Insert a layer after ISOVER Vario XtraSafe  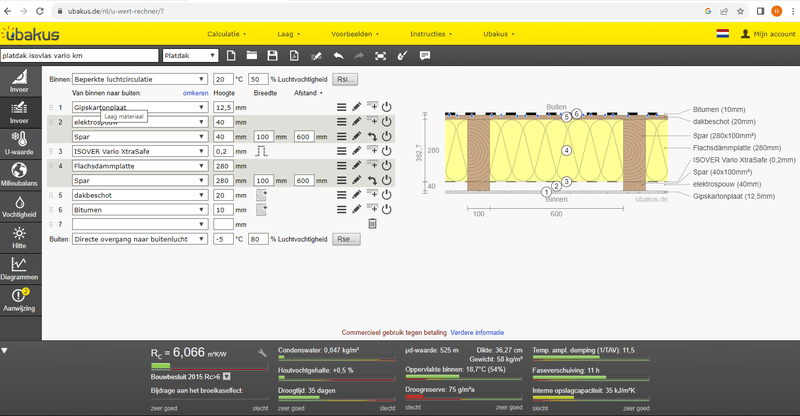click(x=372, y=150)
